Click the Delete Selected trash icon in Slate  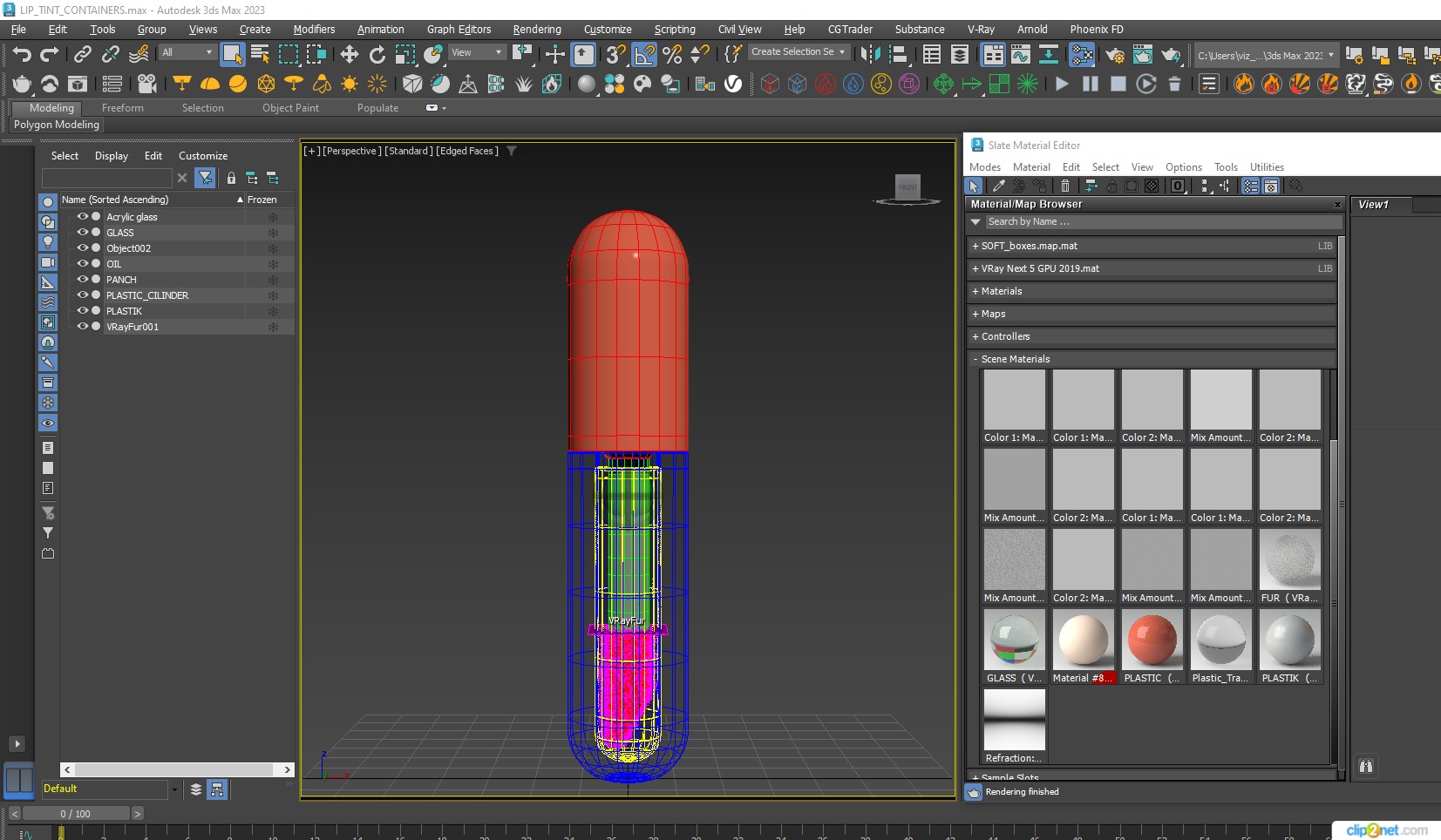point(1064,186)
